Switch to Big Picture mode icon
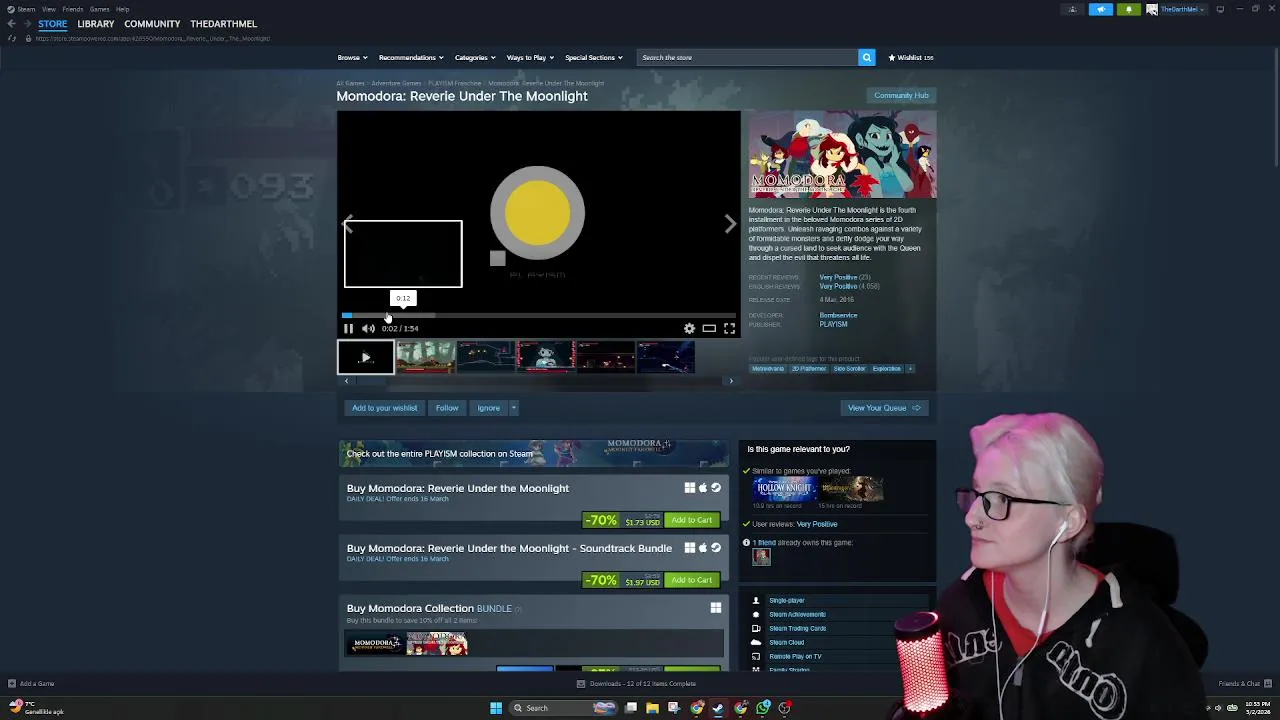 (x=1220, y=9)
